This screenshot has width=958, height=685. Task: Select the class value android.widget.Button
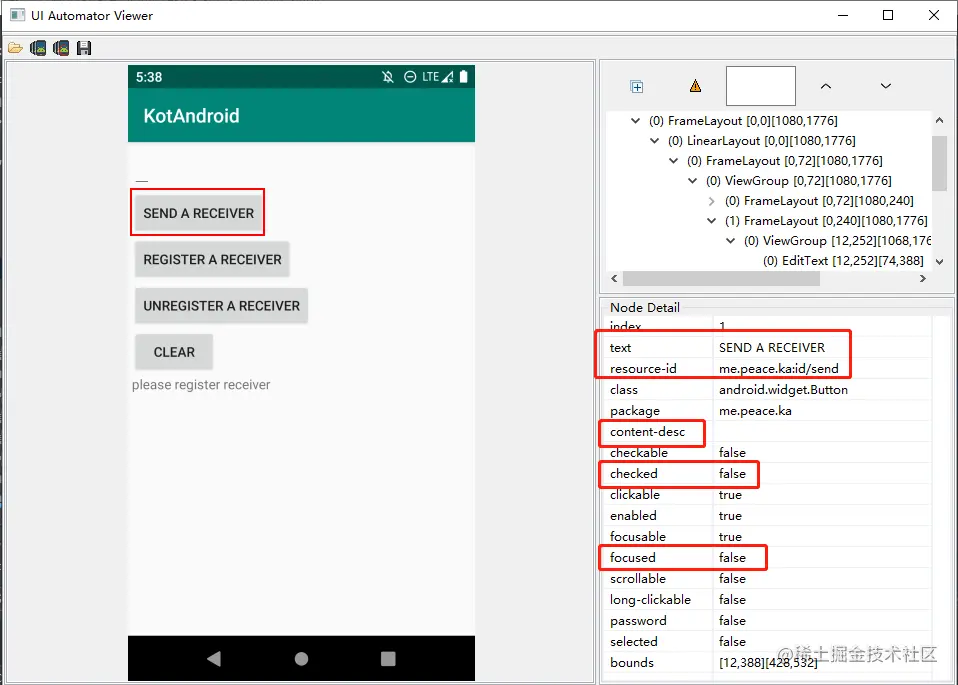click(x=822, y=390)
